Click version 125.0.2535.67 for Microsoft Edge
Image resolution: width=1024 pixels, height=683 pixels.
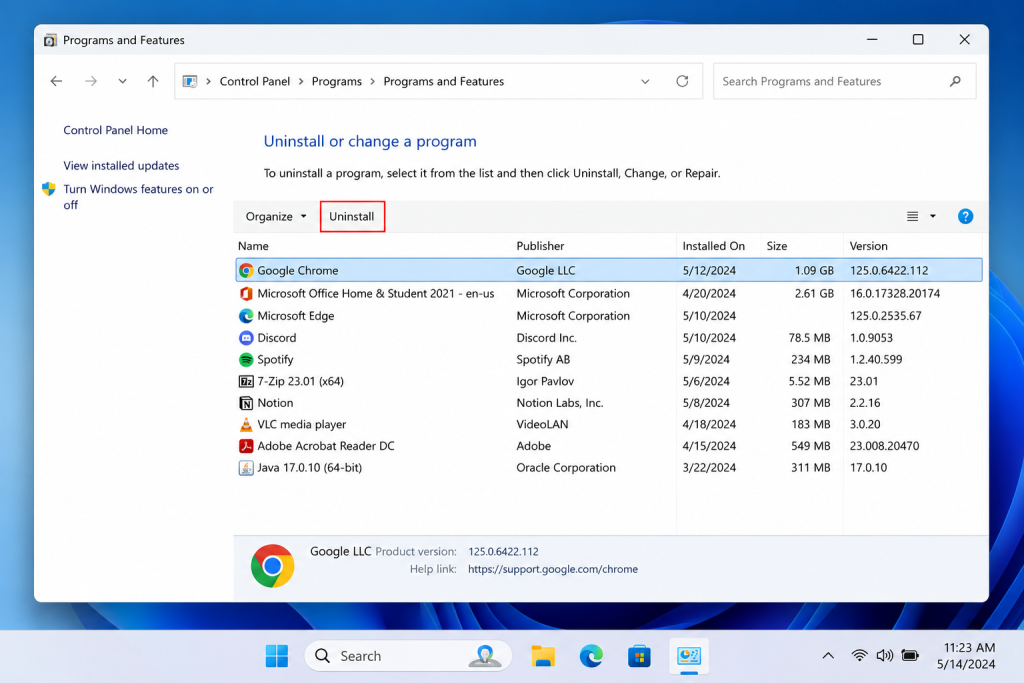pyautogui.click(x=885, y=316)
